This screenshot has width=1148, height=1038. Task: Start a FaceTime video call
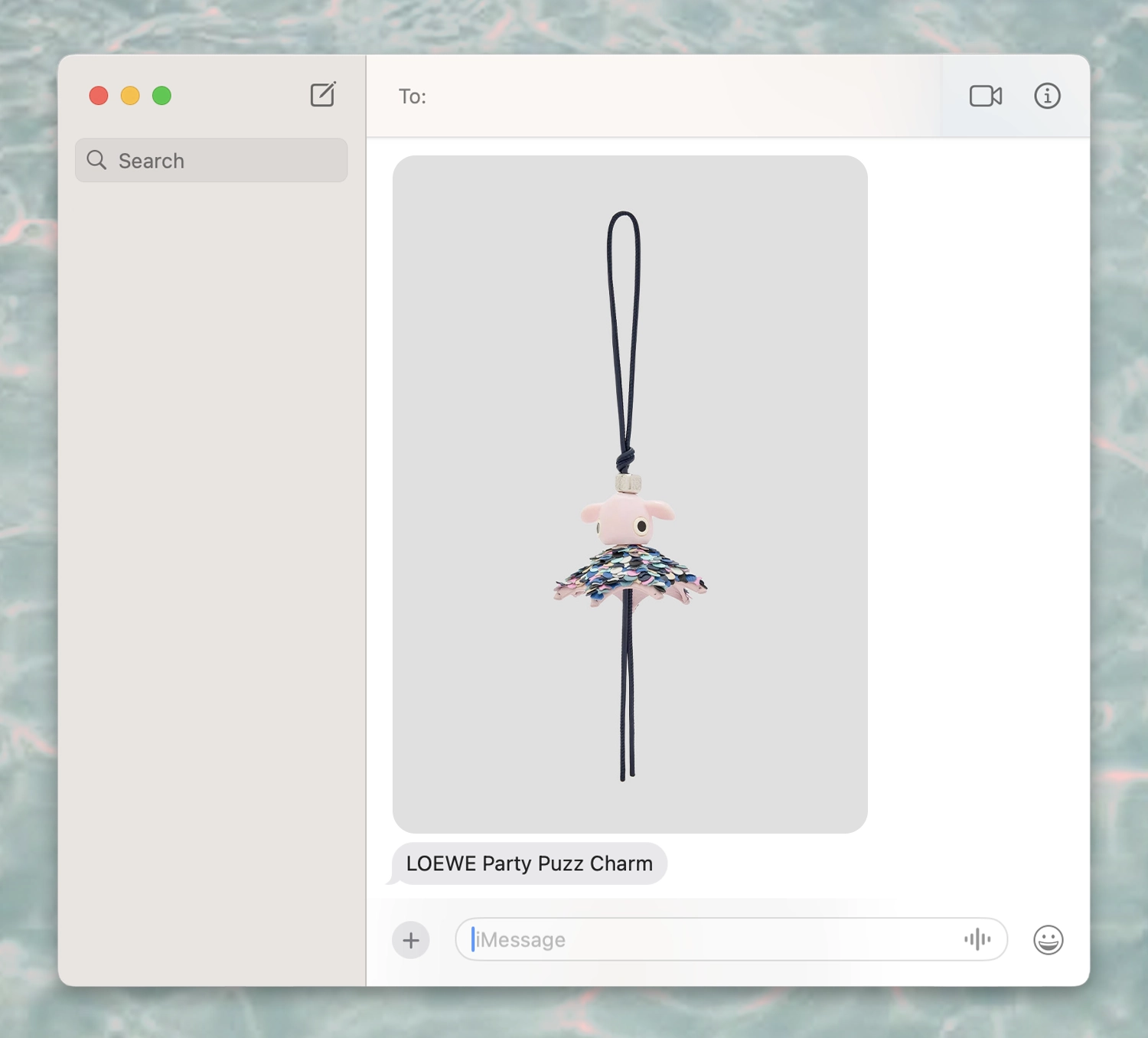[986, 96]
